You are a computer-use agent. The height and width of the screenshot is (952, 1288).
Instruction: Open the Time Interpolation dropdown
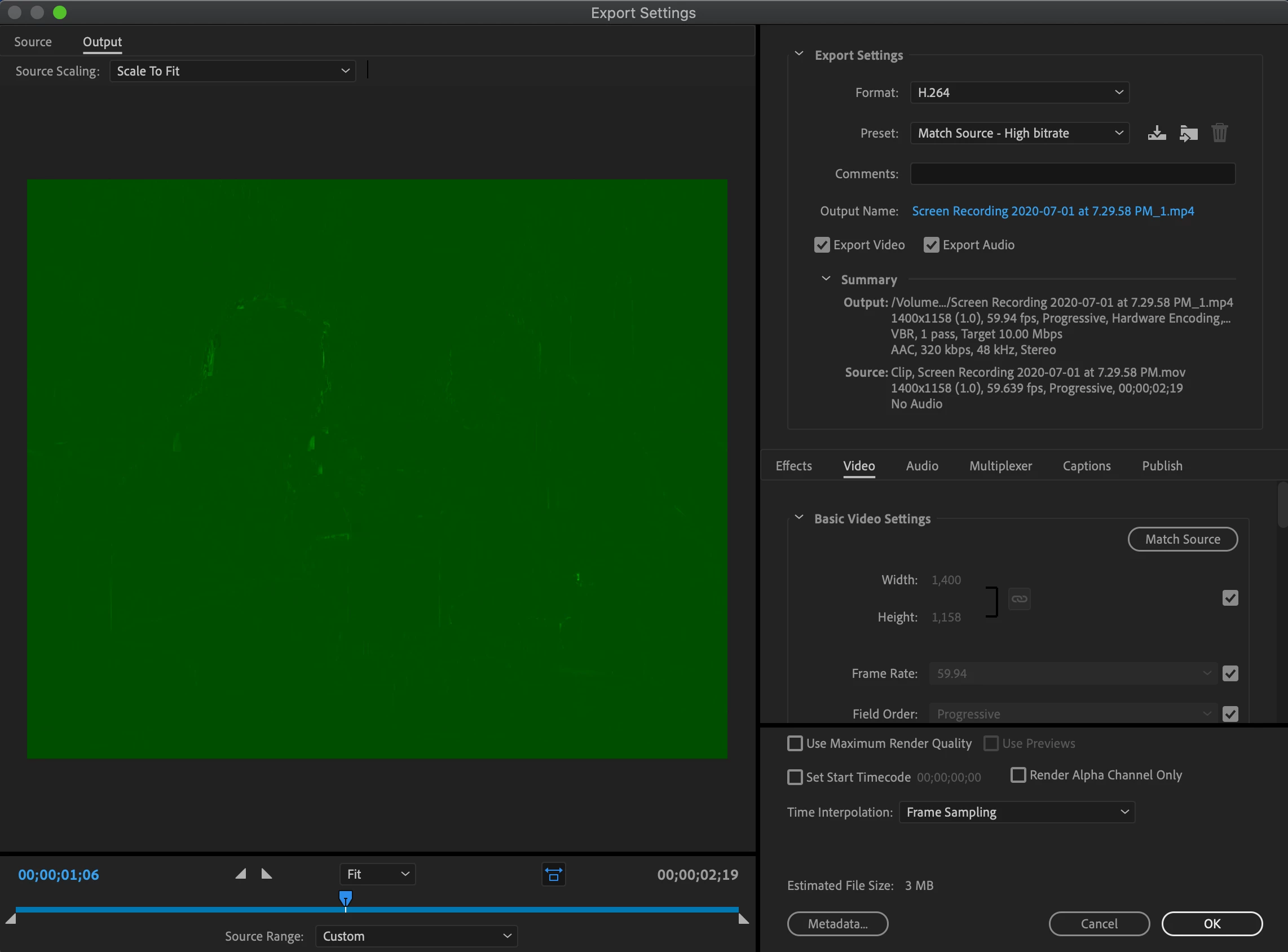click(1017, 812)
